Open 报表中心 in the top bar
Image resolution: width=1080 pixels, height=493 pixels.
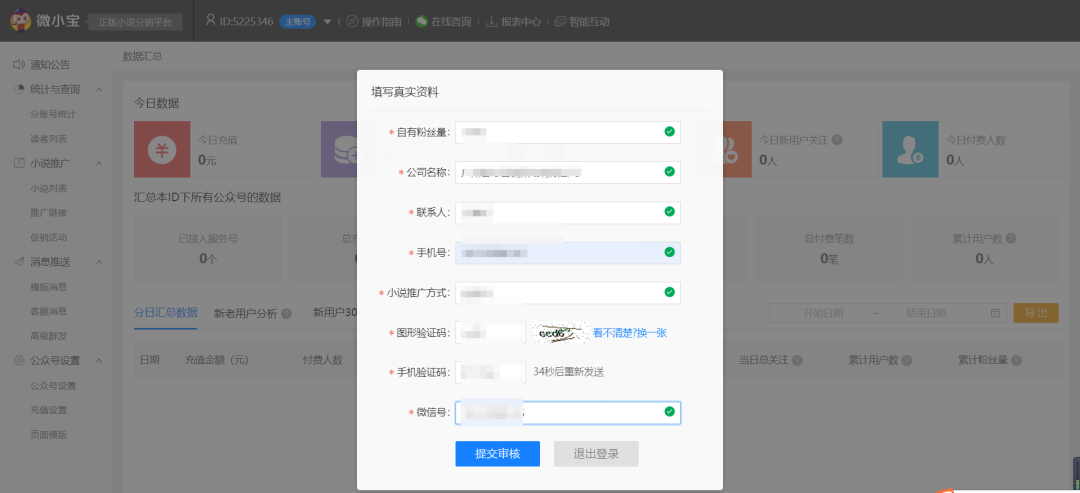[513, 21]
